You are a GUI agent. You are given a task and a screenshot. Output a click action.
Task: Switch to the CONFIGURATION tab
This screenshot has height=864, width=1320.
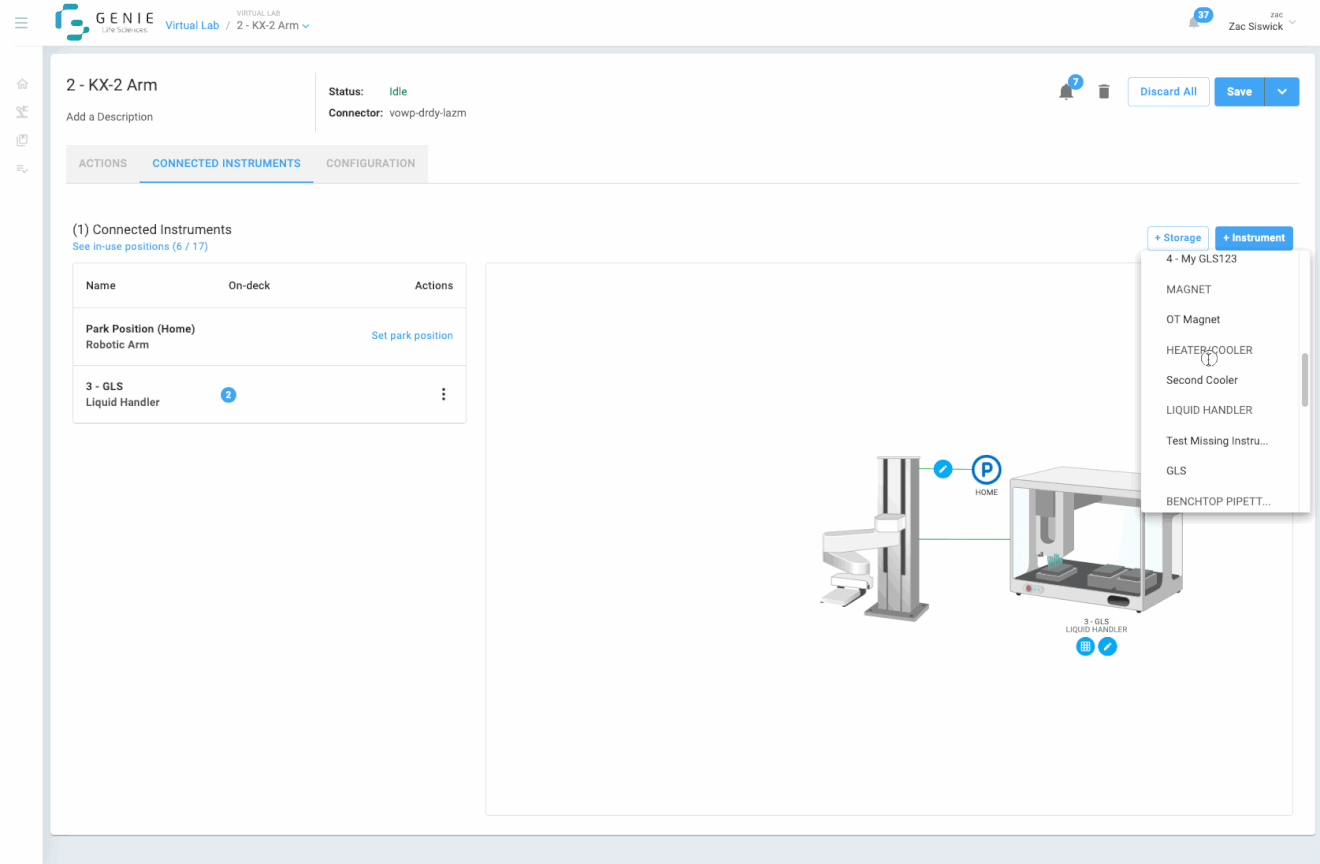click(x=370, y=163)
